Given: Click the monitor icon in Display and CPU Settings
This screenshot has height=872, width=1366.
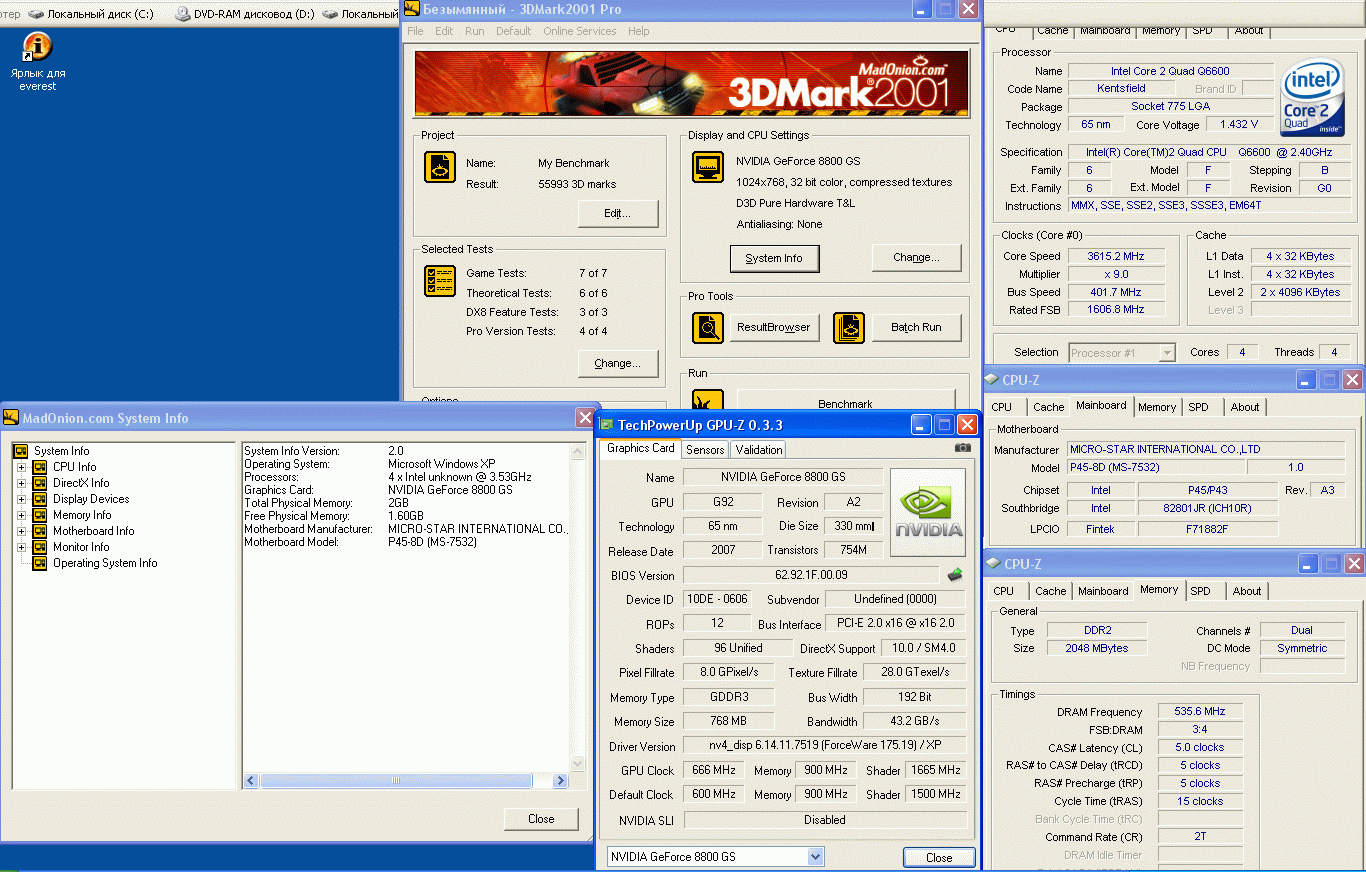Looking at the screenshot, I should tap(708, 167).
